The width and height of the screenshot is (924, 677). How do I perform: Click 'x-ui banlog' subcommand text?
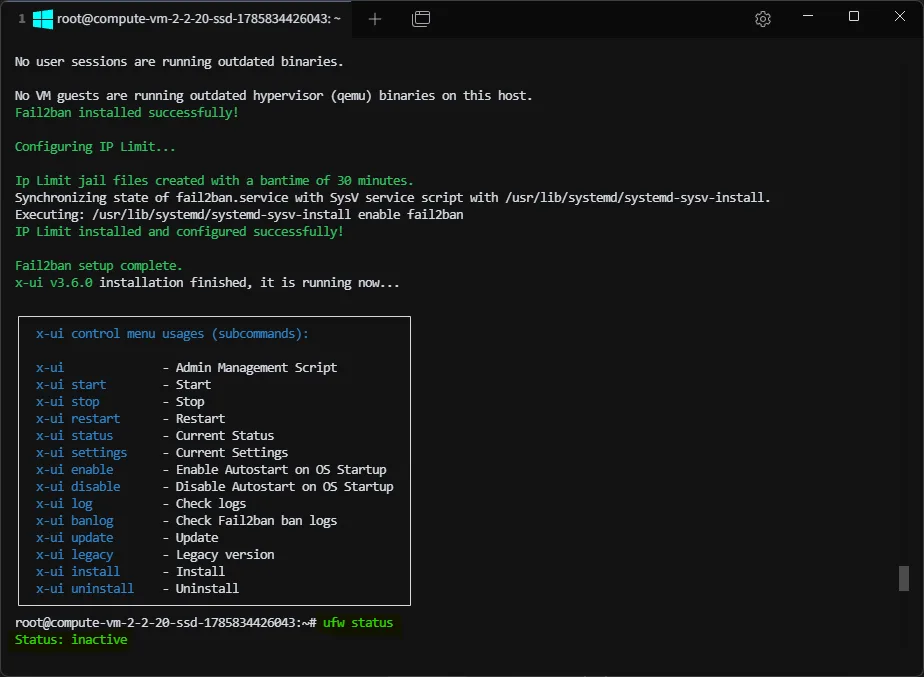click(x=74, y=521)
